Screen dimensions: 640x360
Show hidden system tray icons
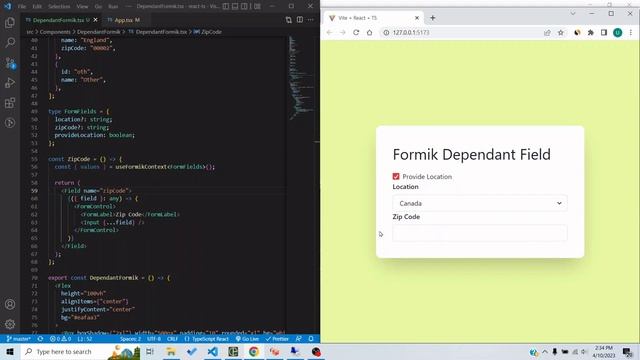tap(545, 351)
